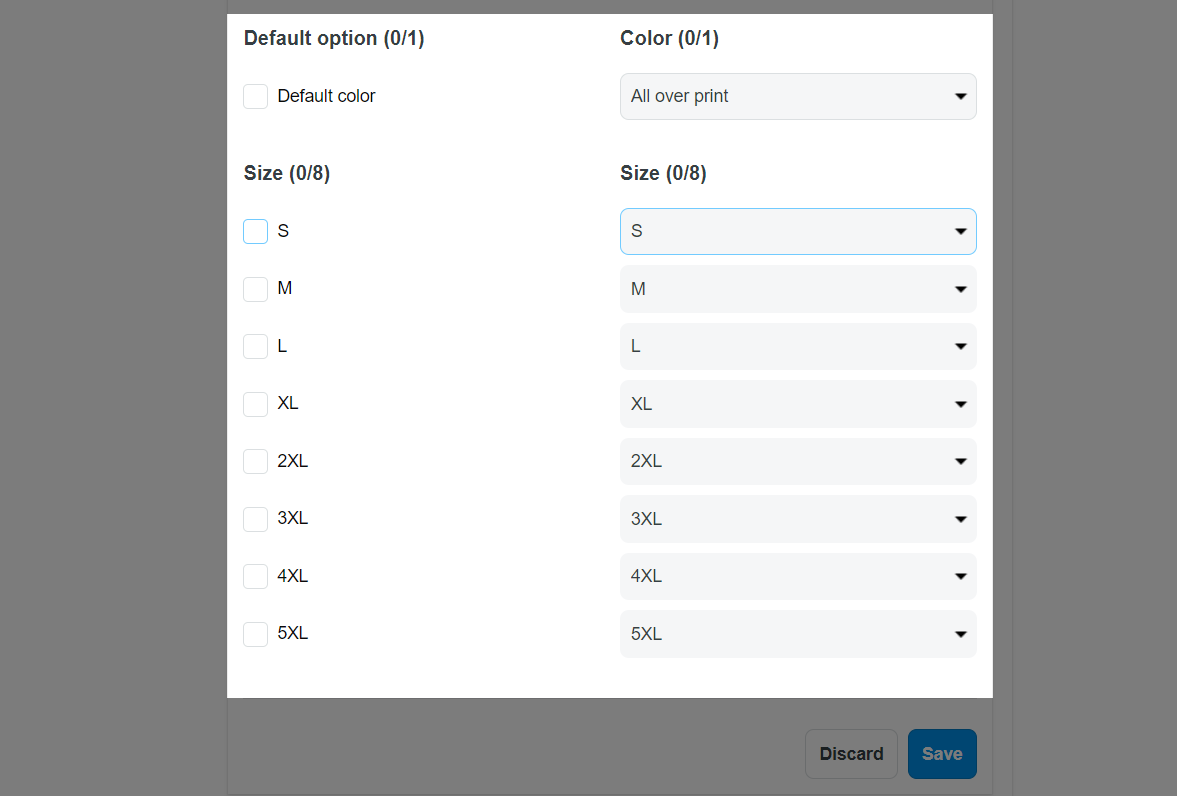Screen dimensions: 1177x796
Task: Click the Color (0/1) heading
Action: pos(670,38)
